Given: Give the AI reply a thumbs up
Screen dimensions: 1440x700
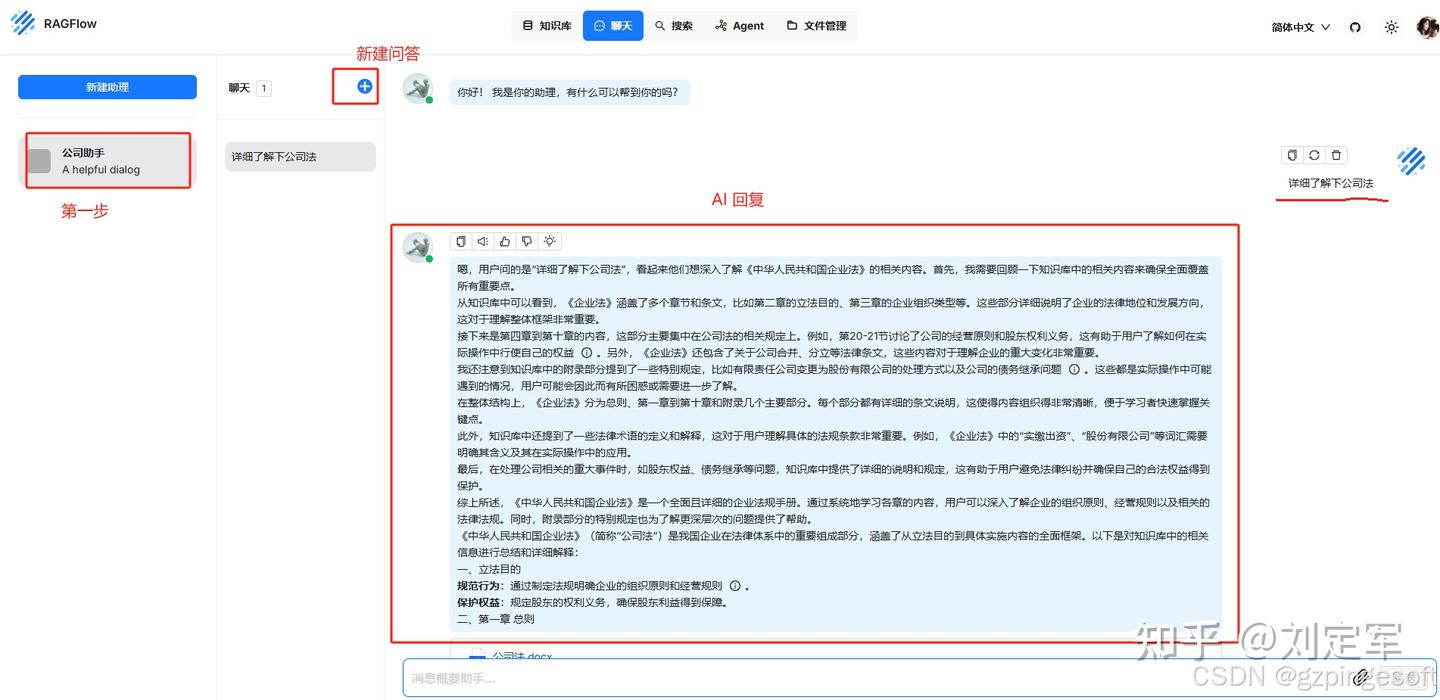Looking at the screenshot, I should coord(505,241).
